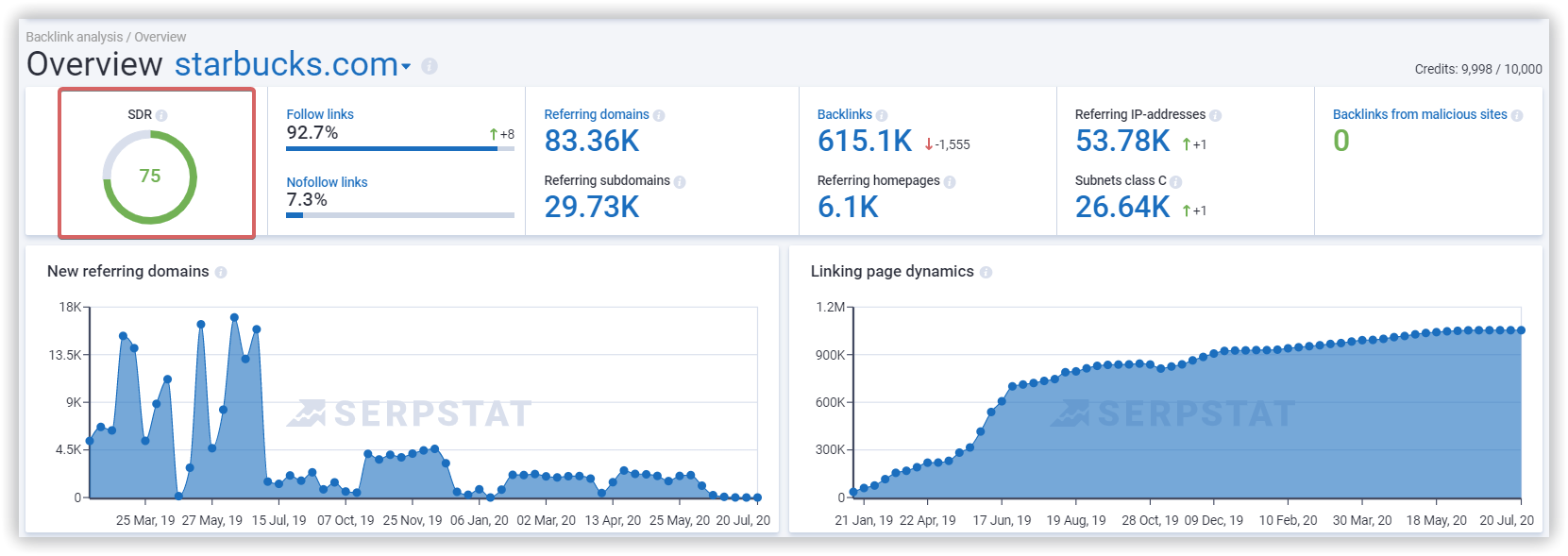
Task: Click the Backlink analysis breadcrumb
Action: [x=75, y=37]
